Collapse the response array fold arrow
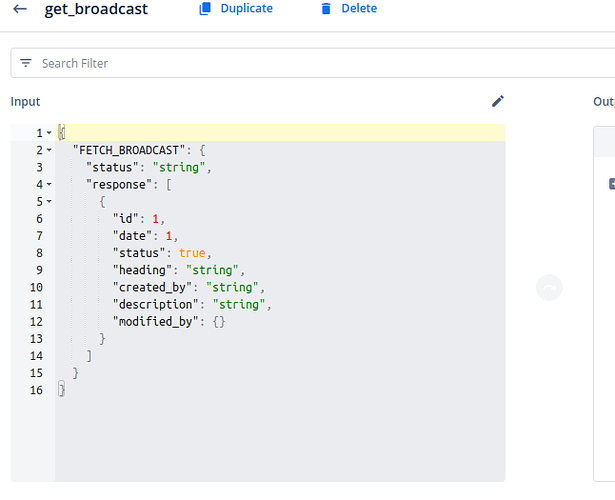The height and width of the screenshot is (500, 615). 49,184
